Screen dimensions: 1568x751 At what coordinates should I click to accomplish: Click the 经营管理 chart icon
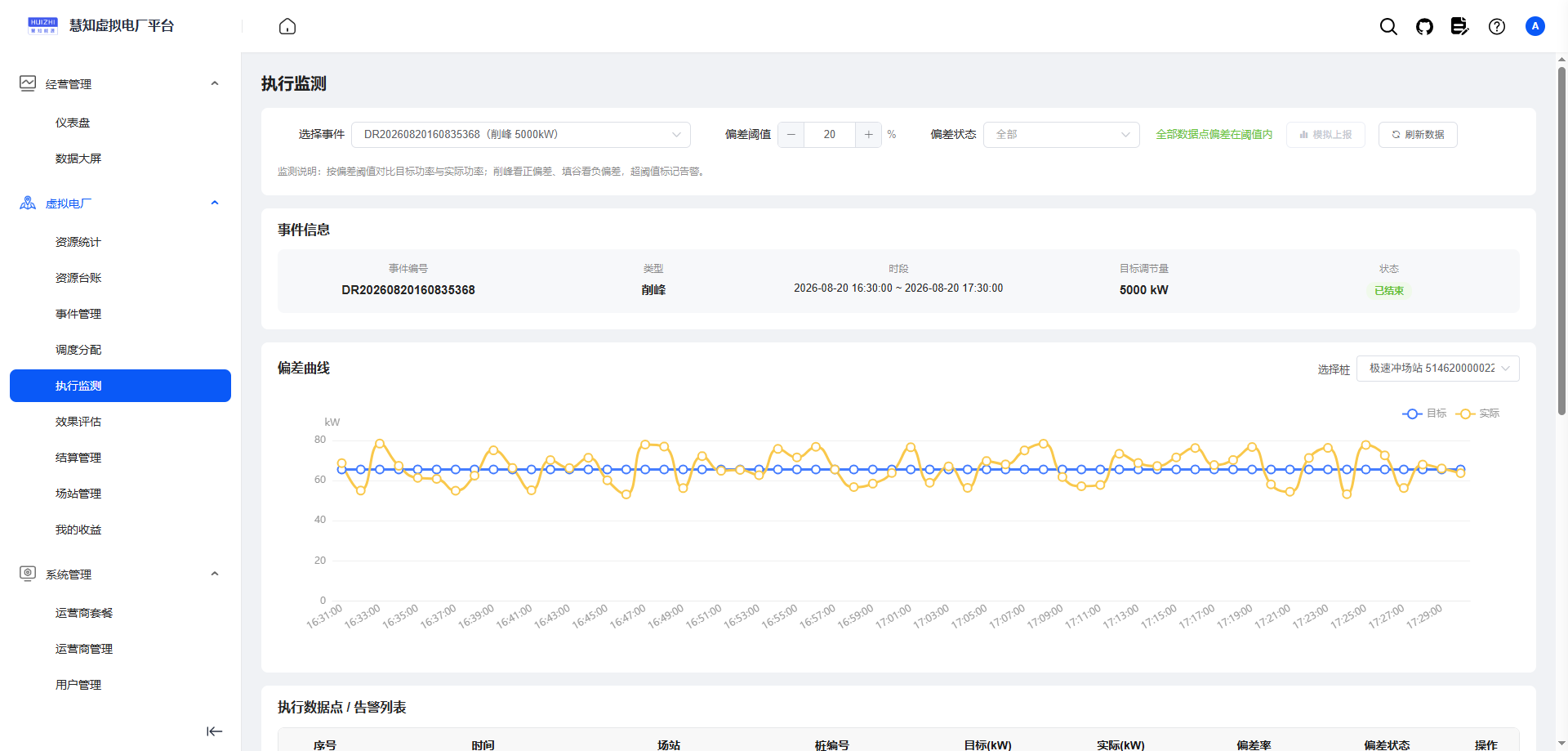coord(28,83)
